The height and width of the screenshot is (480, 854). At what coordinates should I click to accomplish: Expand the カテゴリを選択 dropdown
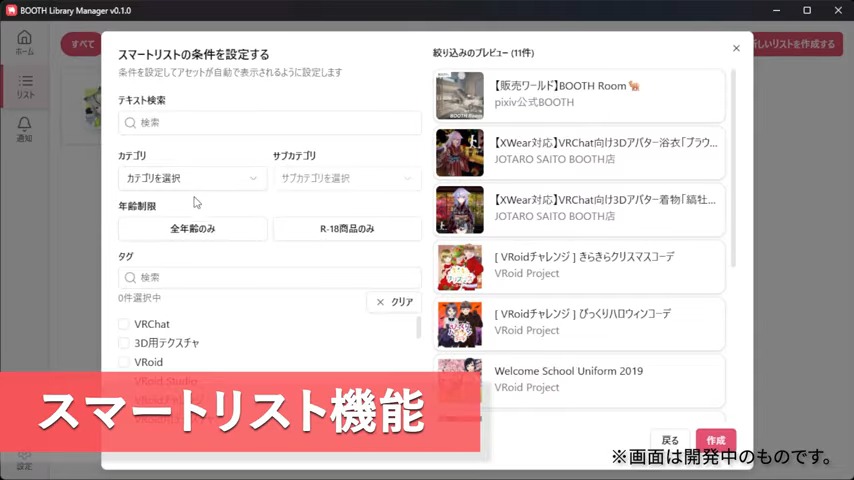192,178
